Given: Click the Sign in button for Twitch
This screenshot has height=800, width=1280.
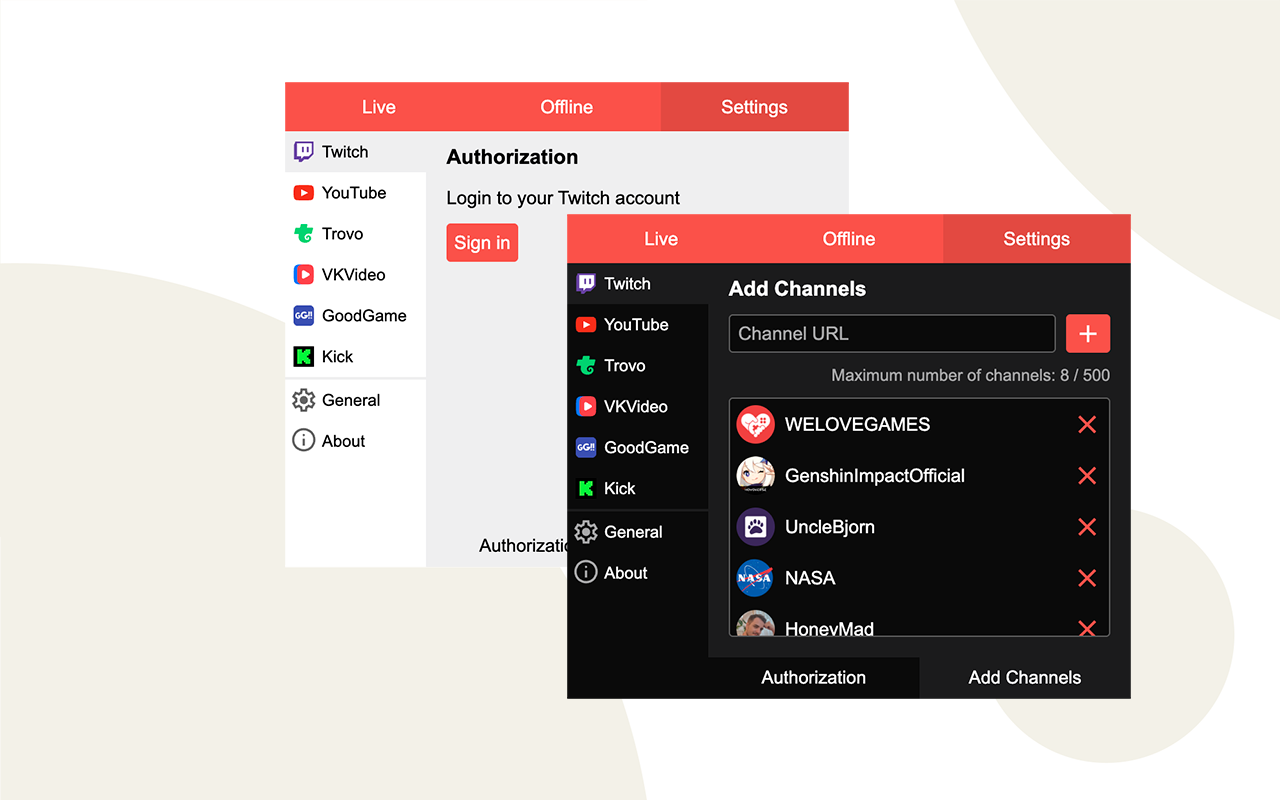Looking at the screenshot, I should coord(482,242).
